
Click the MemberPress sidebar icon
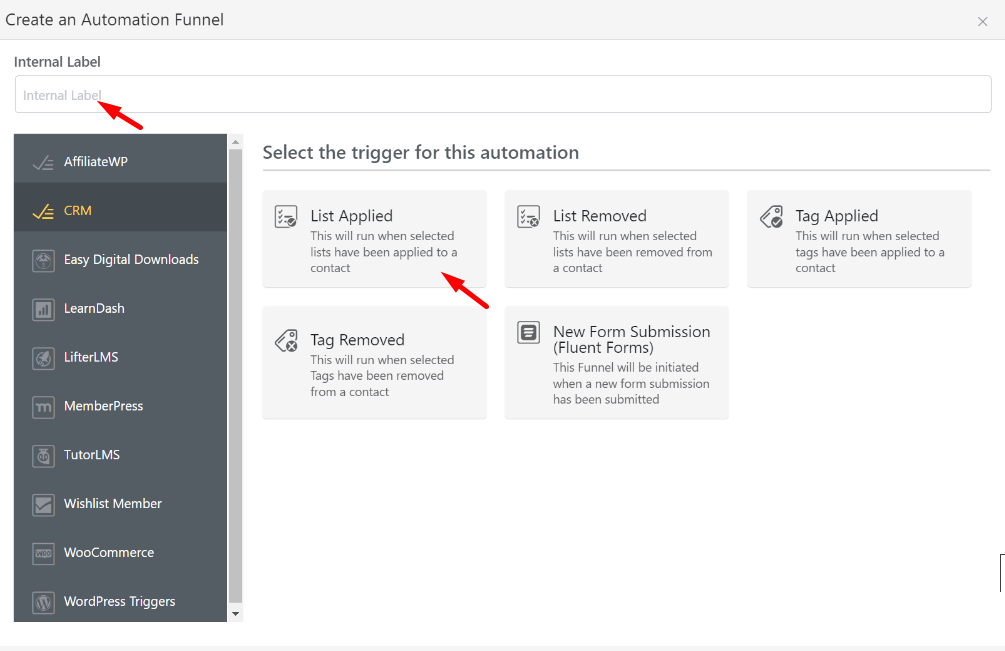pos(43,407)
